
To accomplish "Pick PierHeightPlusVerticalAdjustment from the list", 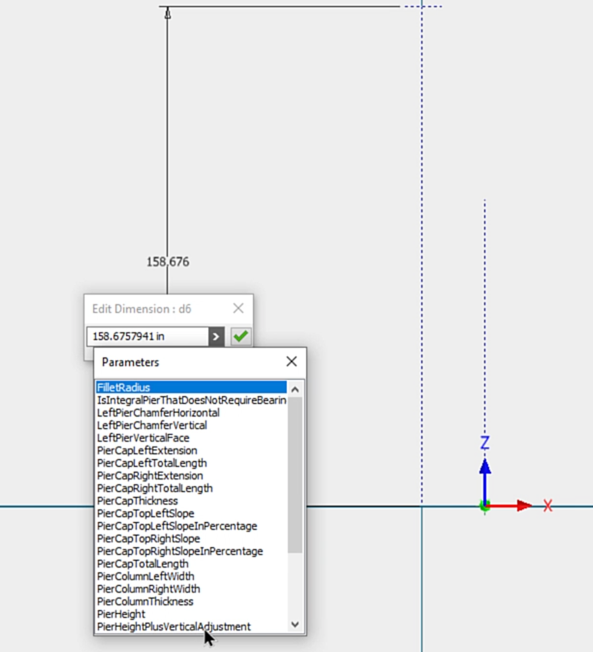I will tap(191, 626).
